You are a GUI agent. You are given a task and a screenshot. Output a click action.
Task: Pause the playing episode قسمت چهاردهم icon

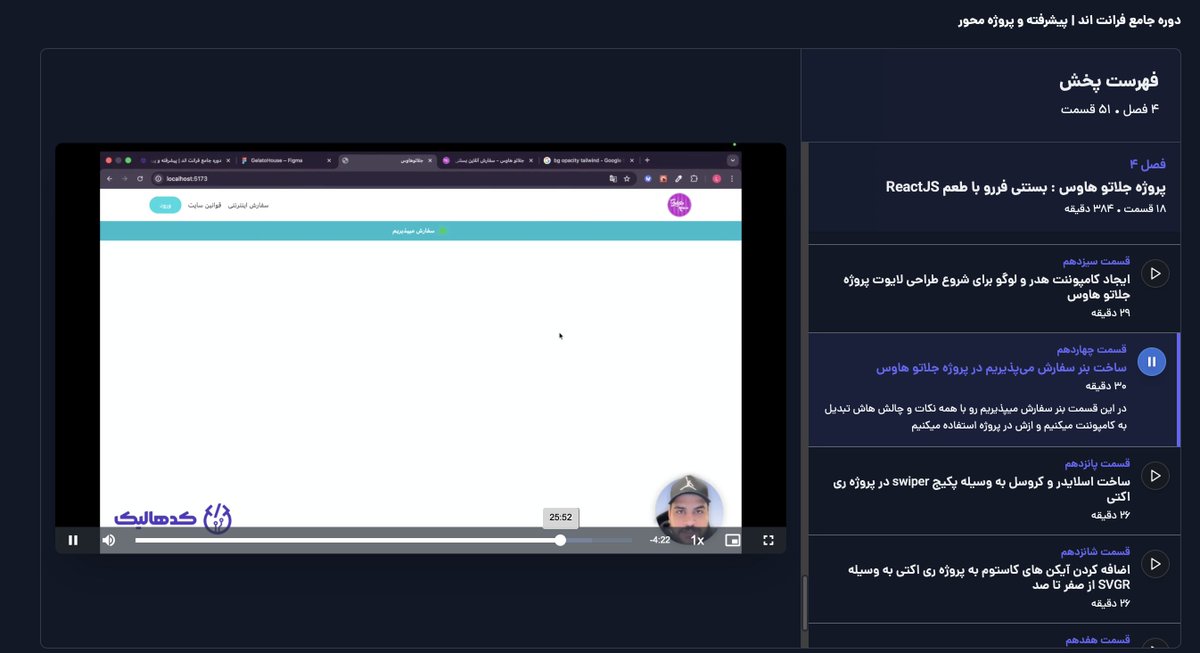click(1151, 362)
